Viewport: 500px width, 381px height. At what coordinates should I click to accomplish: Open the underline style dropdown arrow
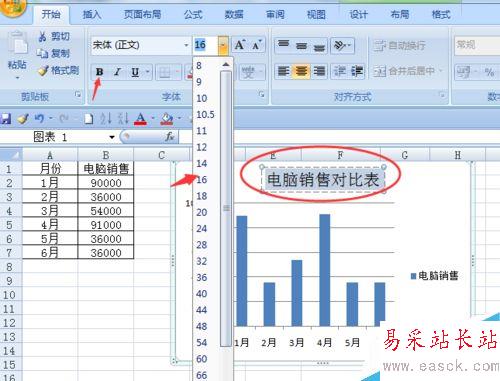pos(147,72)
